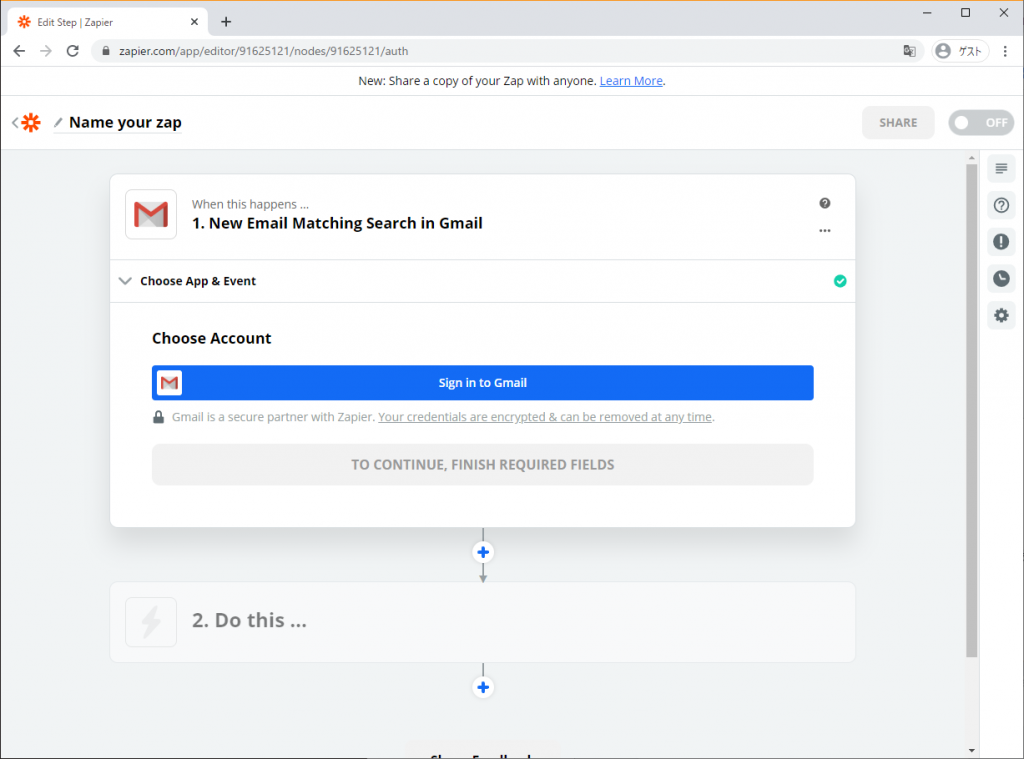Click the back chevron left of the Zapier logo
Image resolution: width=1024 pixels, height=759 pixels.
pos(15,122)
